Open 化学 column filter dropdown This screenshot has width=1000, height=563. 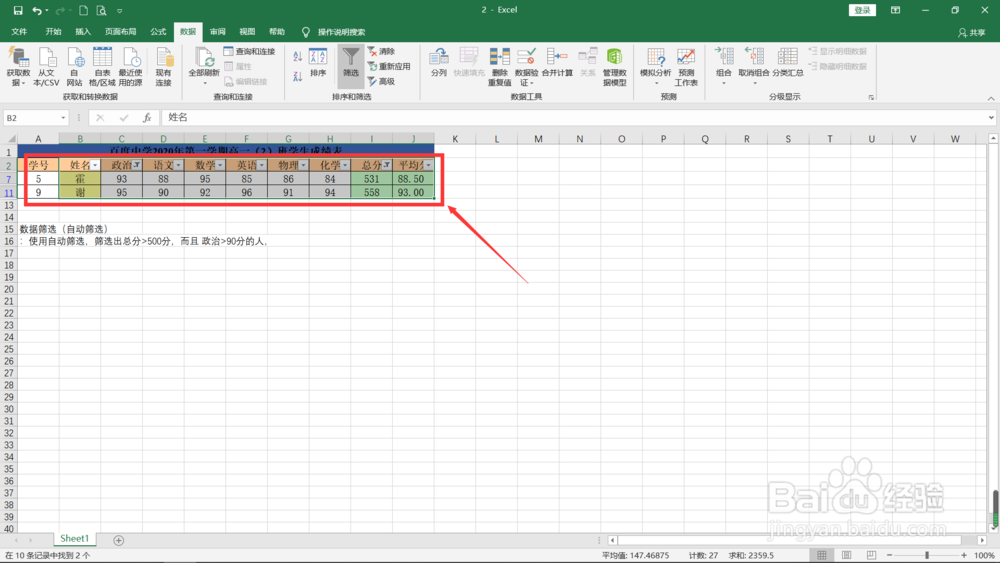coord(345,165)
